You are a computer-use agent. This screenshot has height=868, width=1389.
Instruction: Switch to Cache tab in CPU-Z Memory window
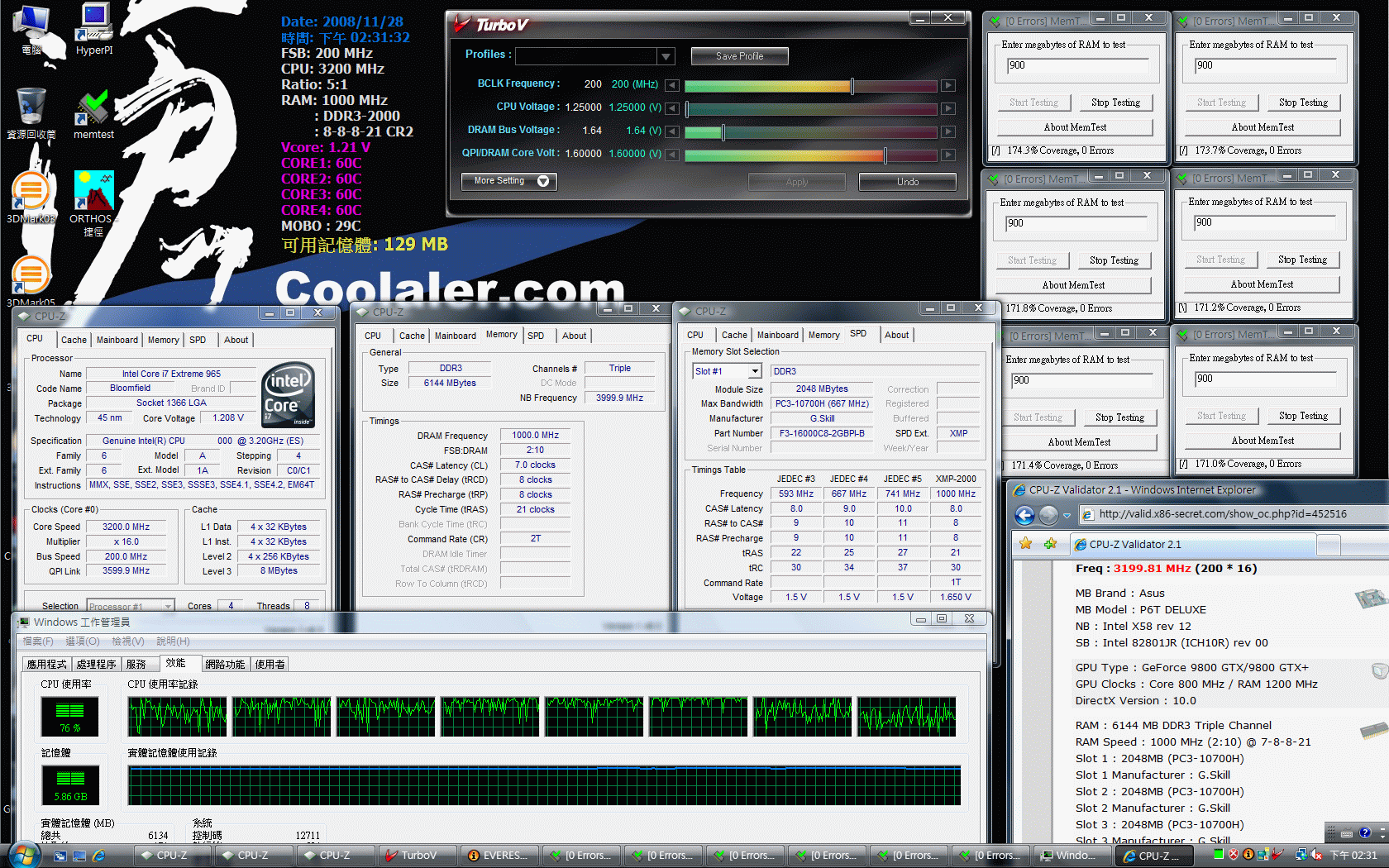412,336
